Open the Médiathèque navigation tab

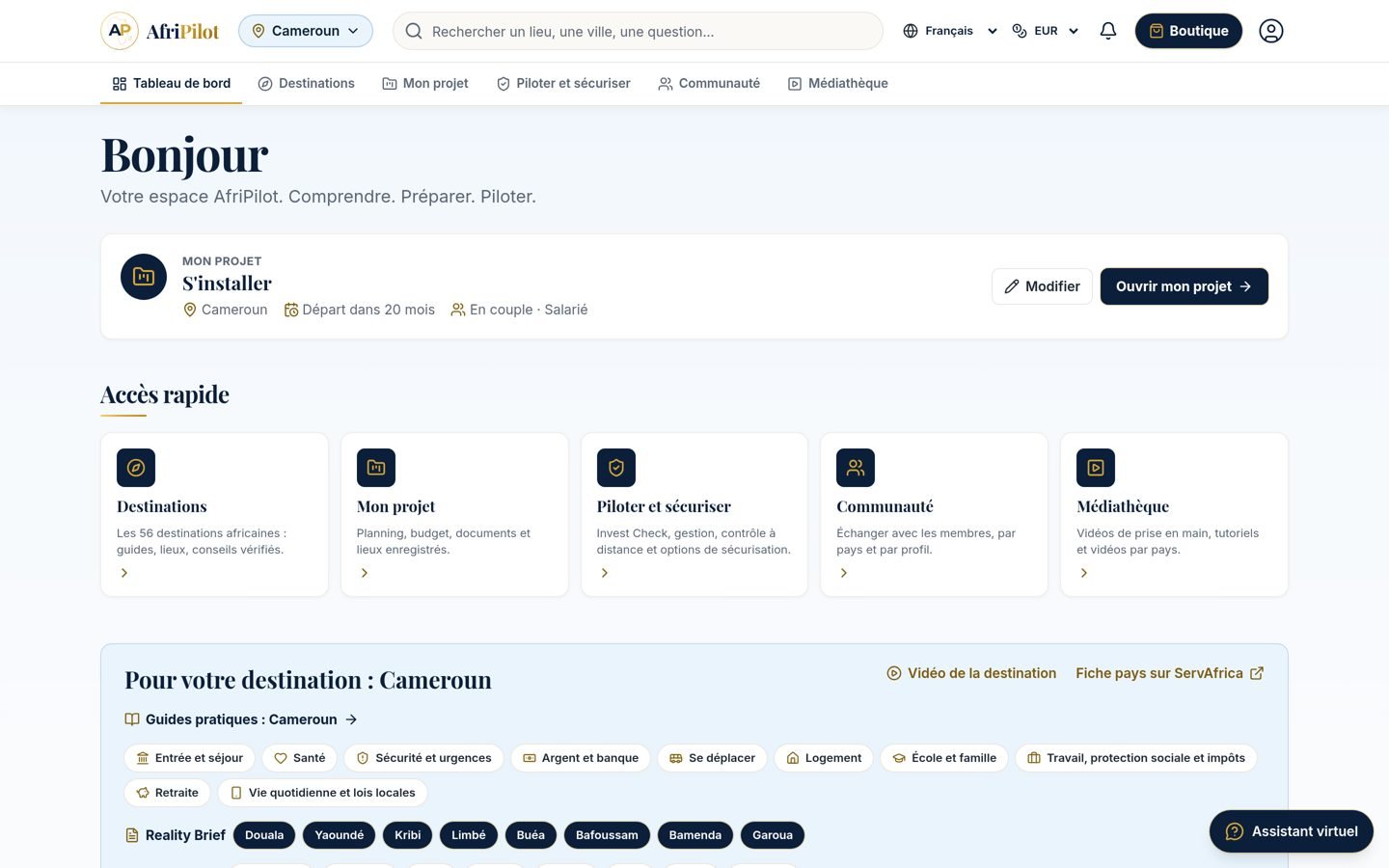pos(838,84)
